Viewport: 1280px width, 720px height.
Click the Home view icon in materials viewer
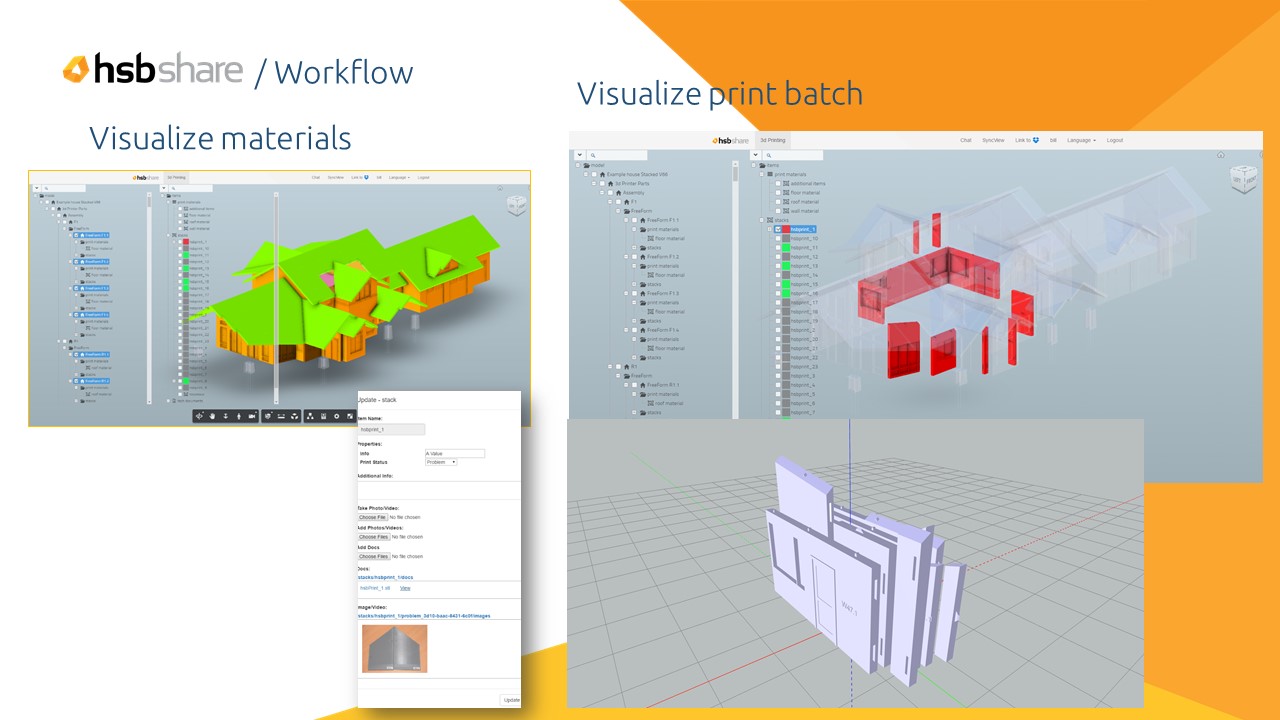coord(500,188)
